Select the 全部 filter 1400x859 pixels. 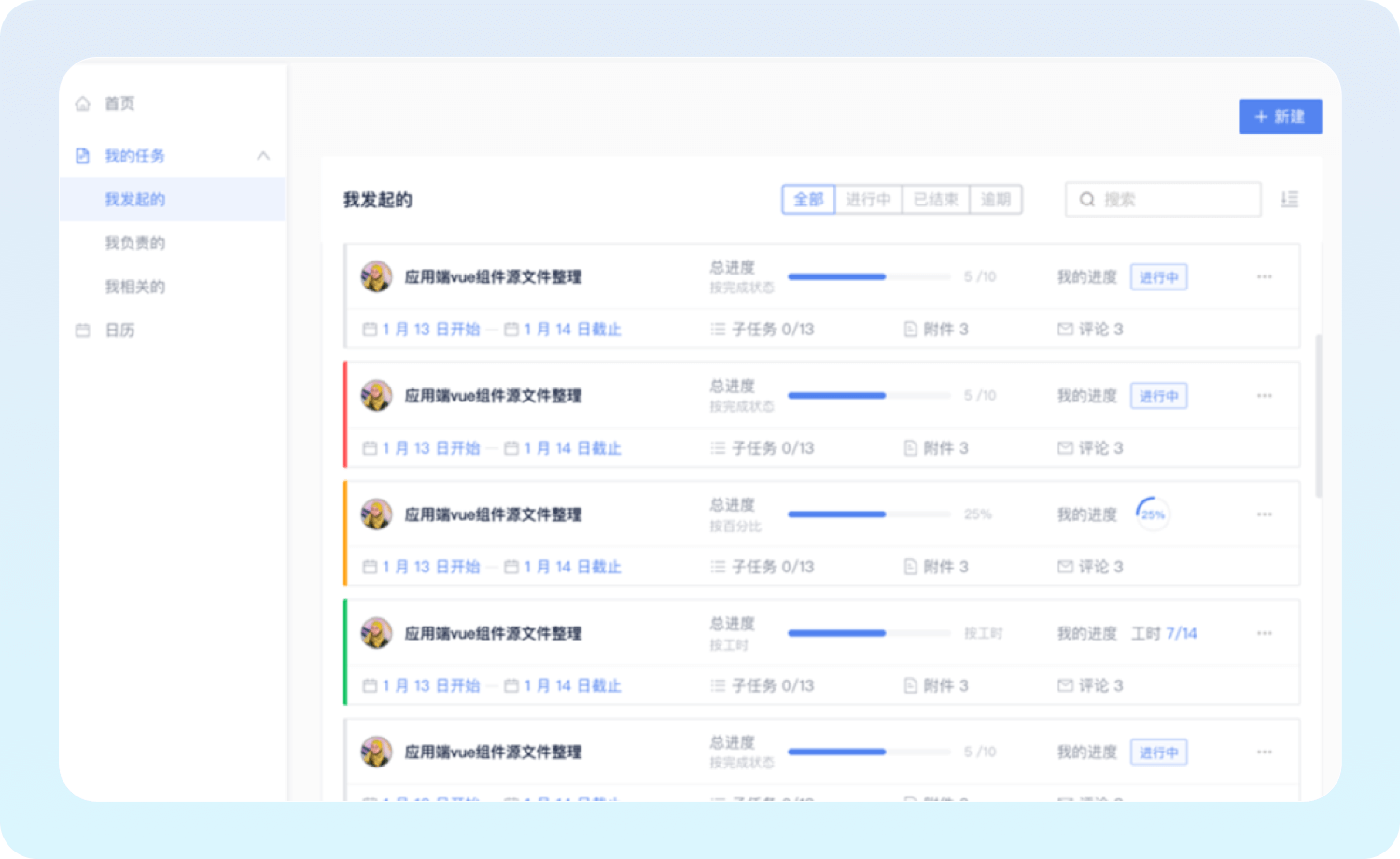[808, 200]
